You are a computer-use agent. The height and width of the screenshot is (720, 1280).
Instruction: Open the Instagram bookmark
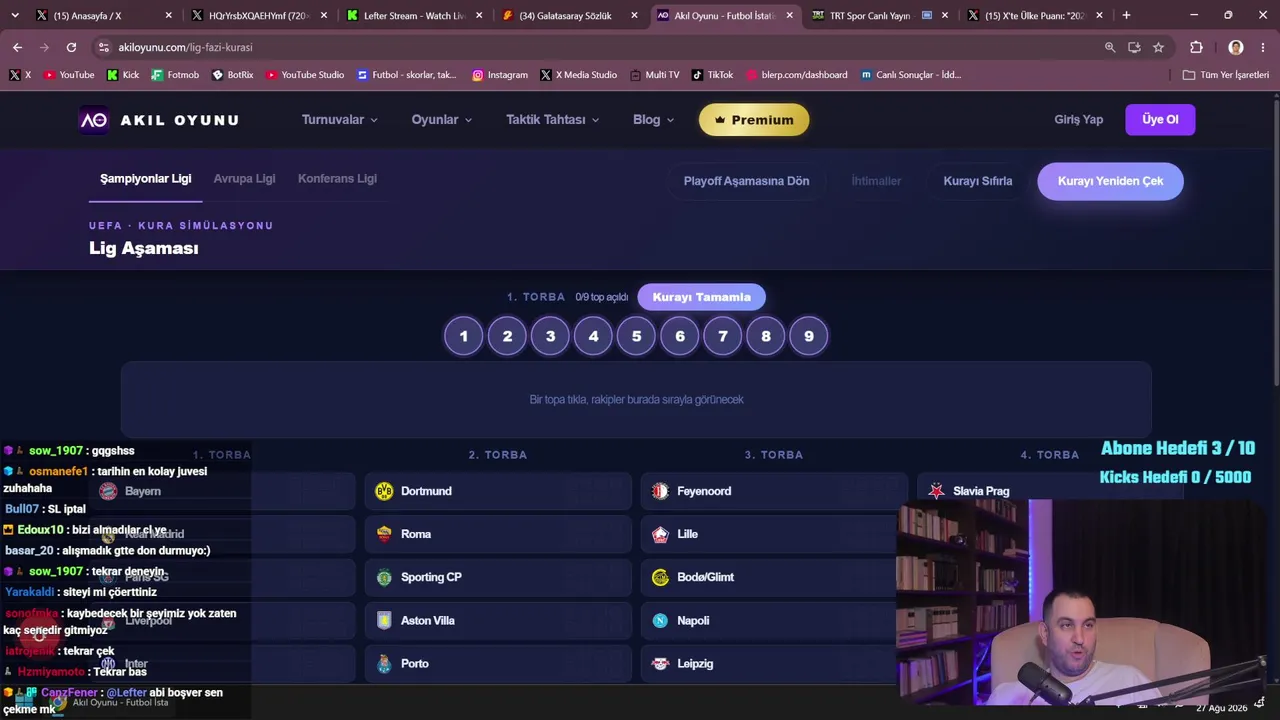tap(500, 75)
